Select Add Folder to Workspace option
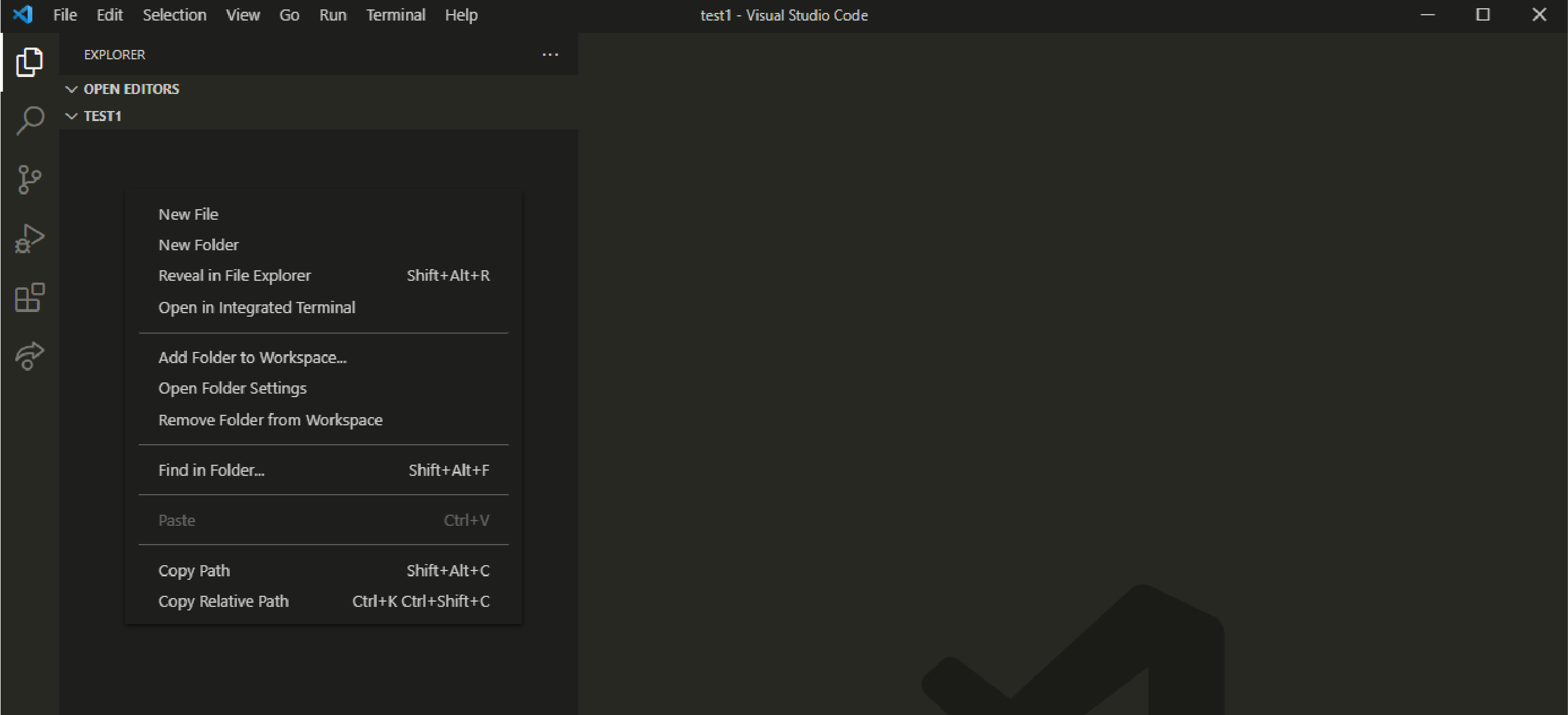Image resolution: width=1568 pixels, height=715 pixels. point(252,358)
